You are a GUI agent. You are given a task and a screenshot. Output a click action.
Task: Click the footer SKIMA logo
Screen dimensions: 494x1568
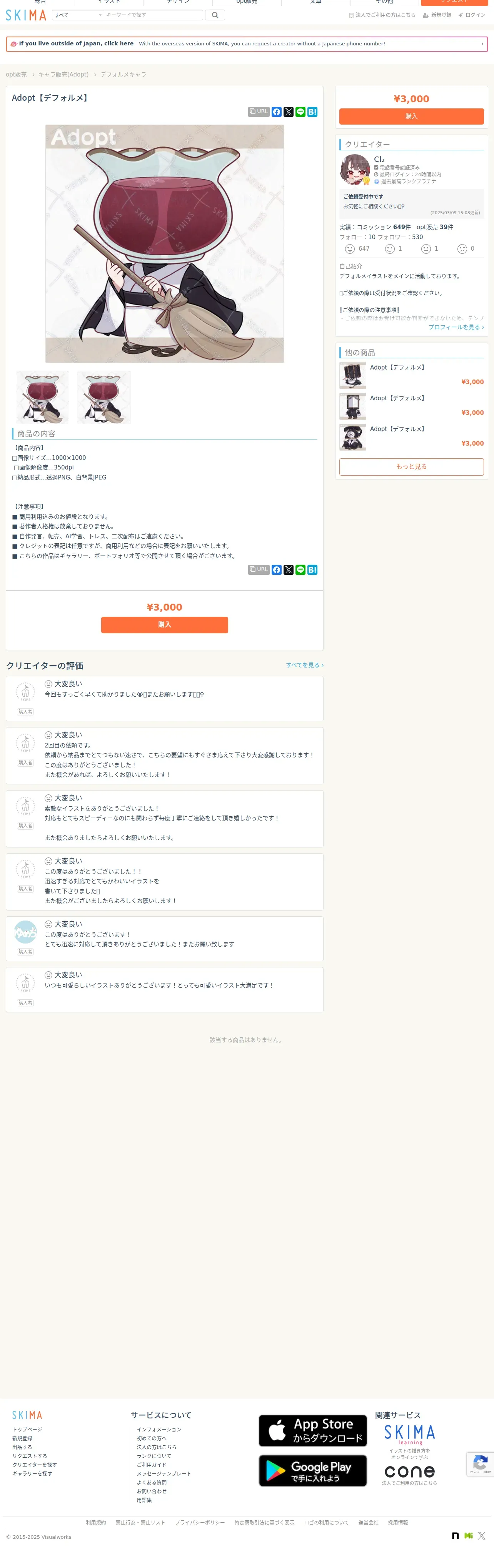(27, 1415)
